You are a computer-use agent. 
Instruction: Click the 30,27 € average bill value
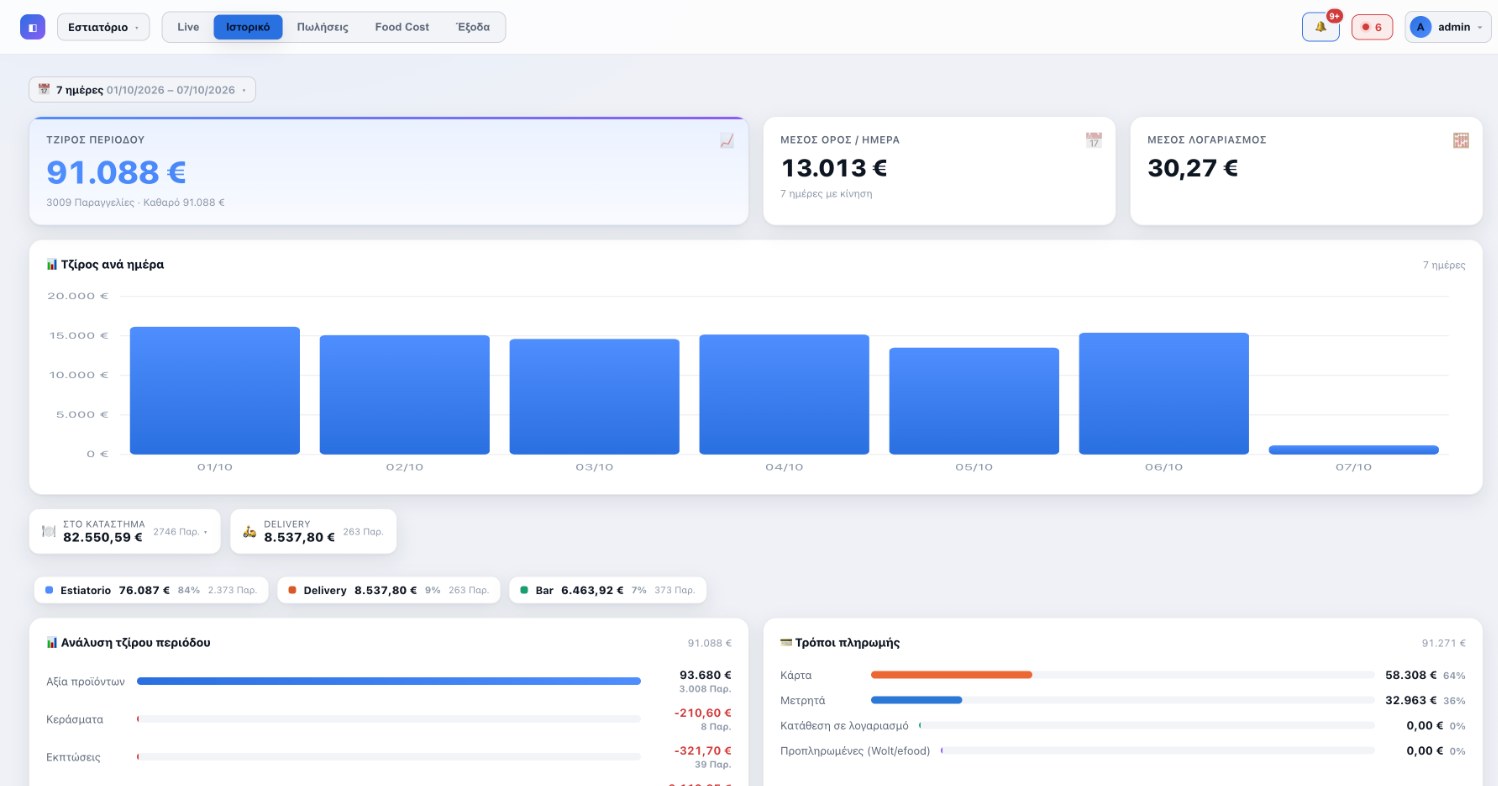point(1193,168)
